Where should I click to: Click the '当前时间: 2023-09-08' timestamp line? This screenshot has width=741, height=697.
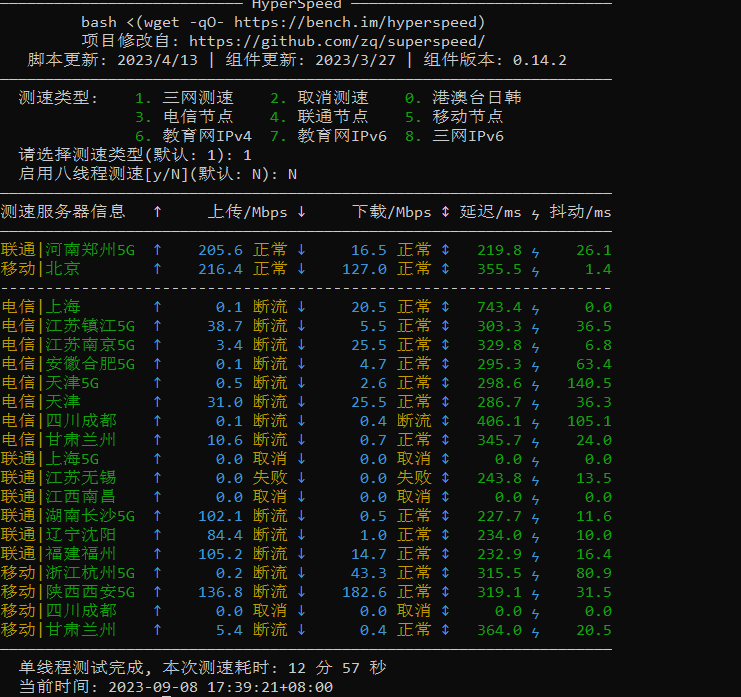click(176, 687)
